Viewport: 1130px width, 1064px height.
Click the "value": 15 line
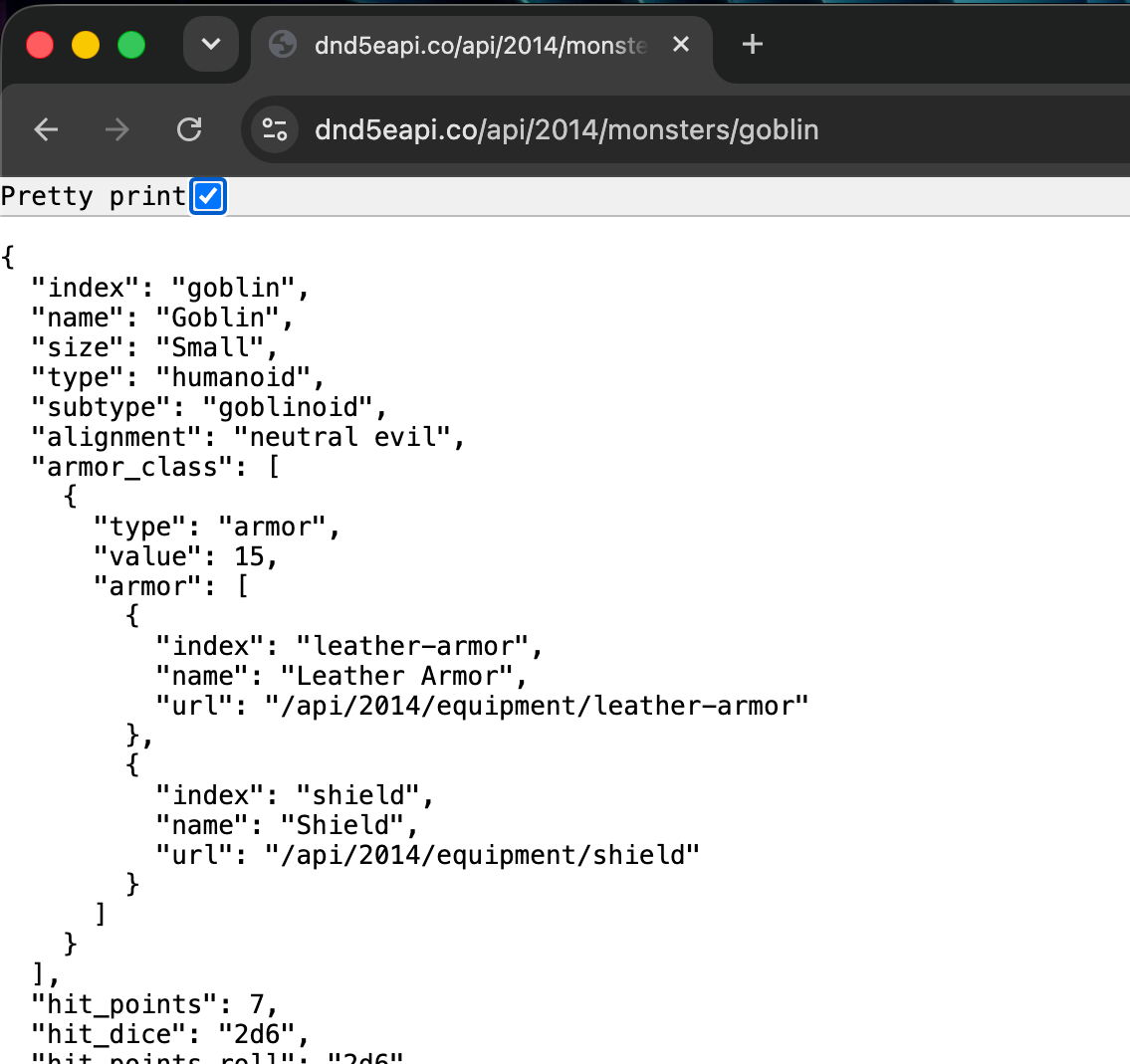point(186,556)
